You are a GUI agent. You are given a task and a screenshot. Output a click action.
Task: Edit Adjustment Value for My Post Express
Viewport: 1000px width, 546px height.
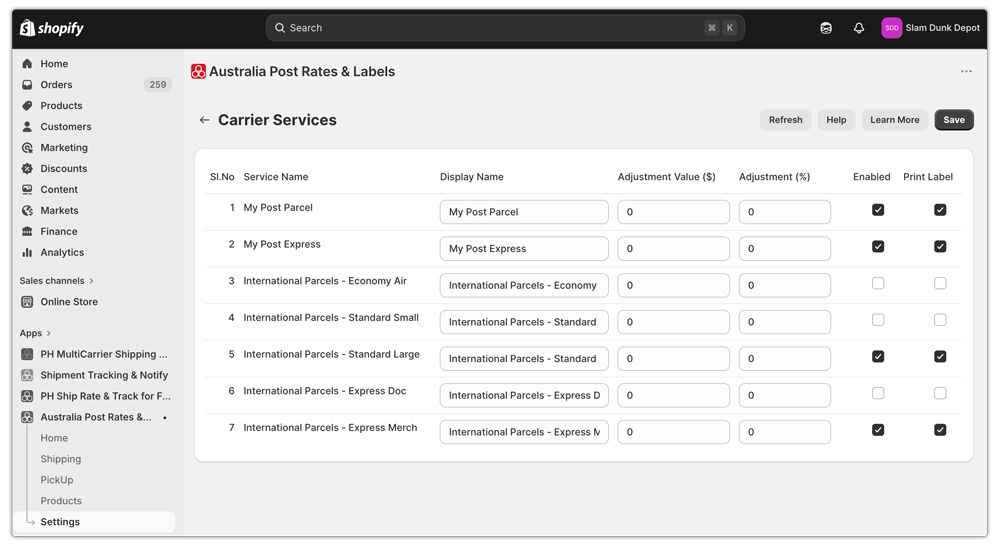[673, 249]
